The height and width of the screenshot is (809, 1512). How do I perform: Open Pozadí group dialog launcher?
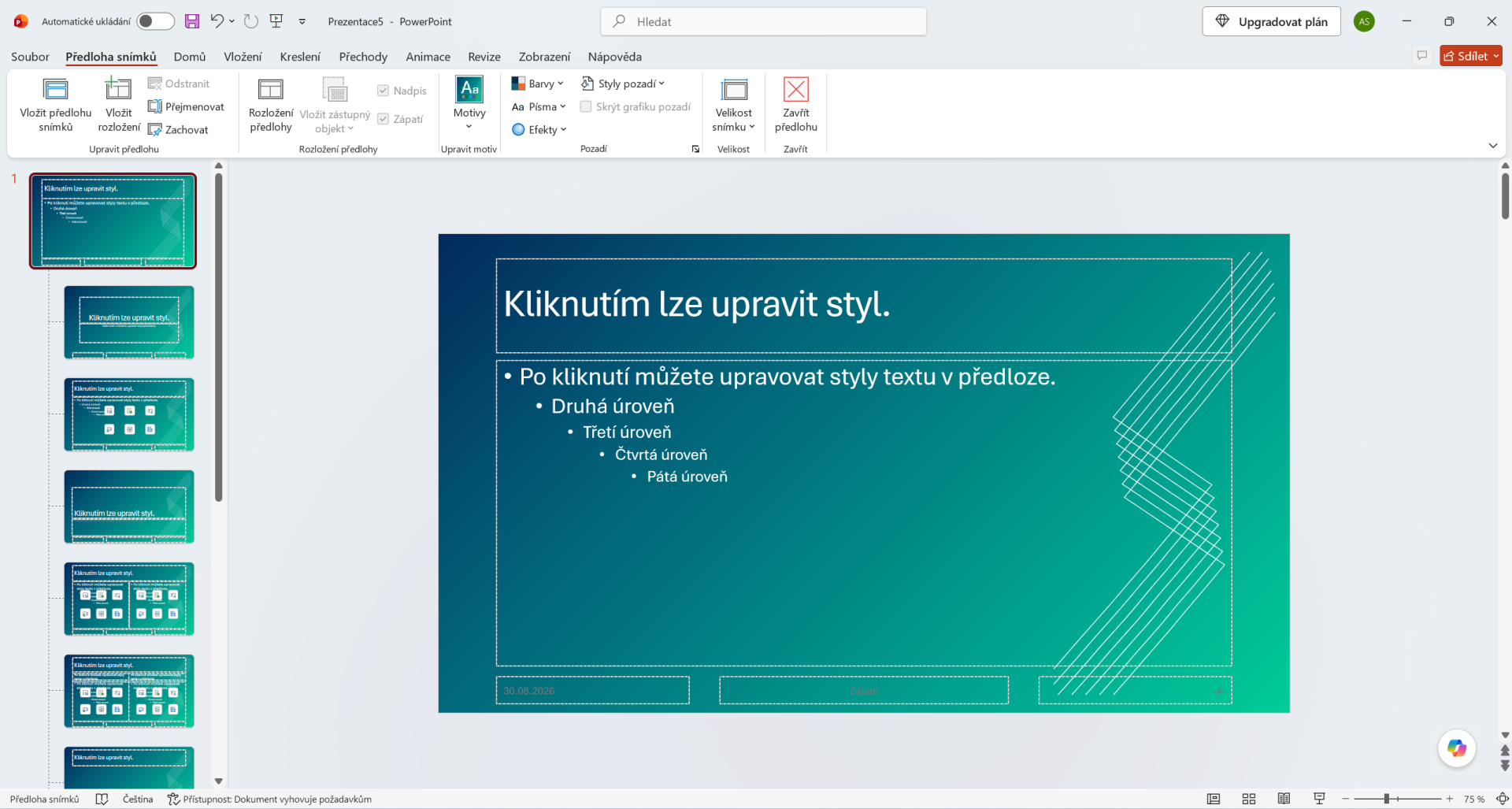[x=695, y=149]
